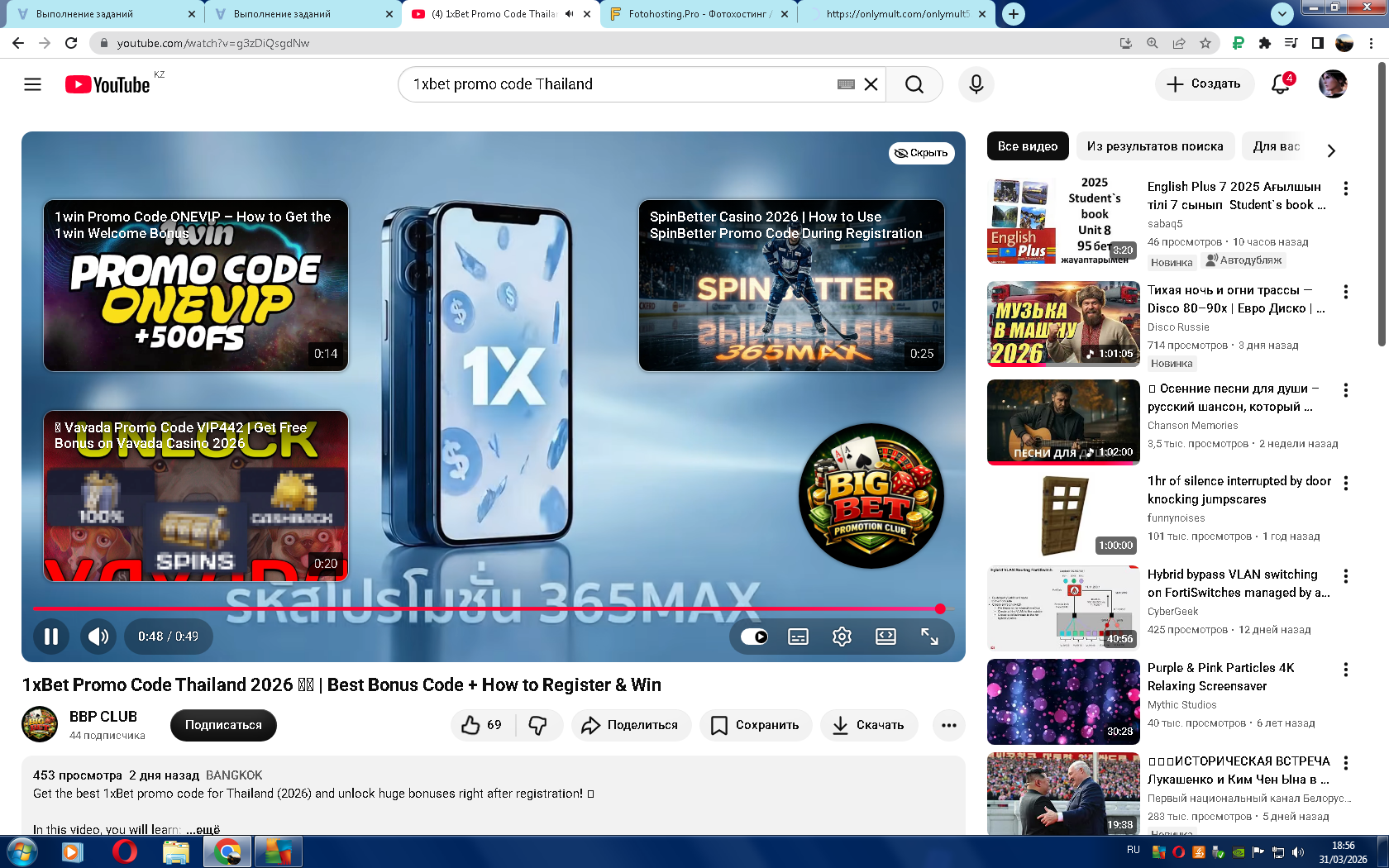Open the BBP CLUB channel name link
This screenshot has height=868, width=1389.
pyautogui.click(x=103, y=717)
